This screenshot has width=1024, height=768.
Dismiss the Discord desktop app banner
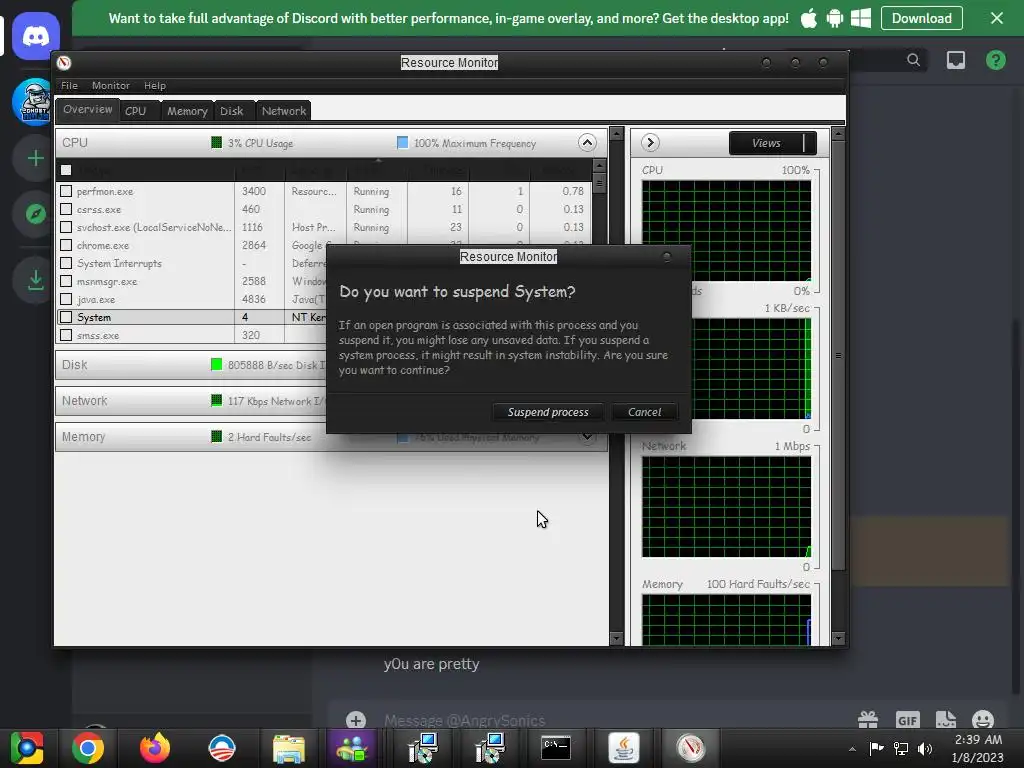(997, 18)
